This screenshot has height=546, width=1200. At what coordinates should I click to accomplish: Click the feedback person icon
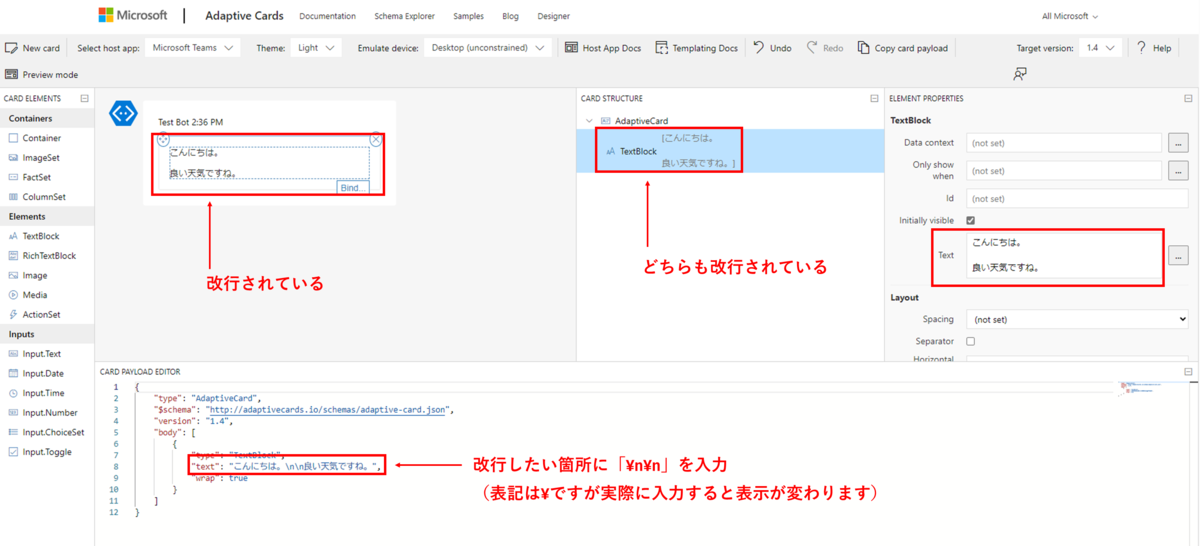[1020, 75]
